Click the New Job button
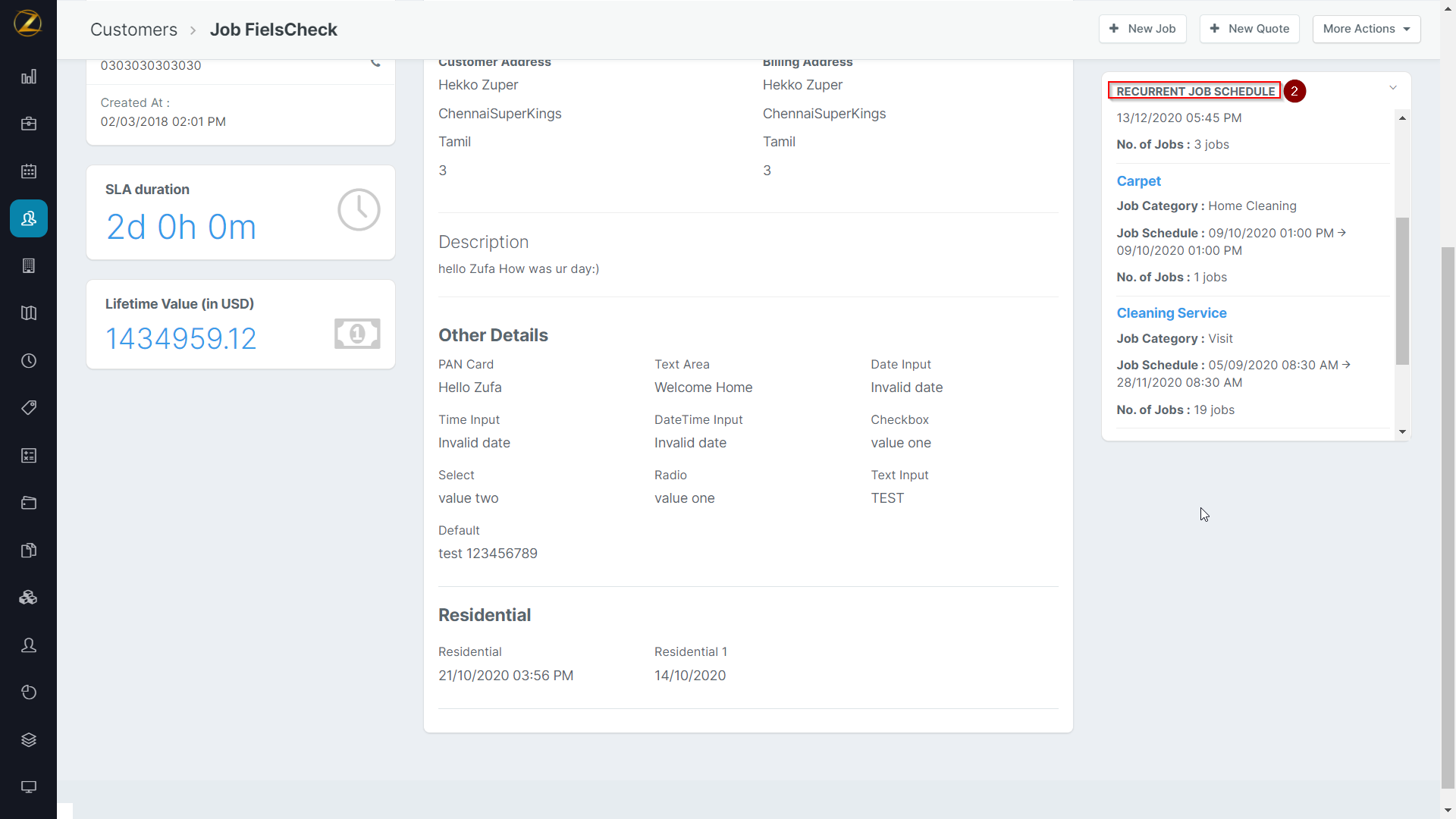The height and width of the screenshot is (819, 1456). 1142,29
